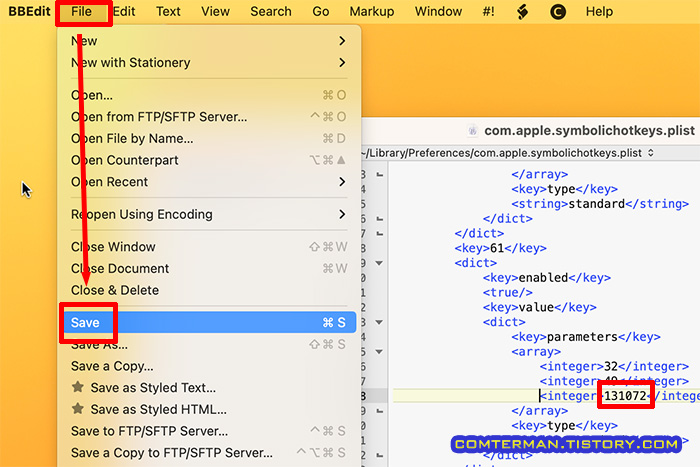Expand the Open Recent submenu
700x467 pixels.
(x=209, y=182)
